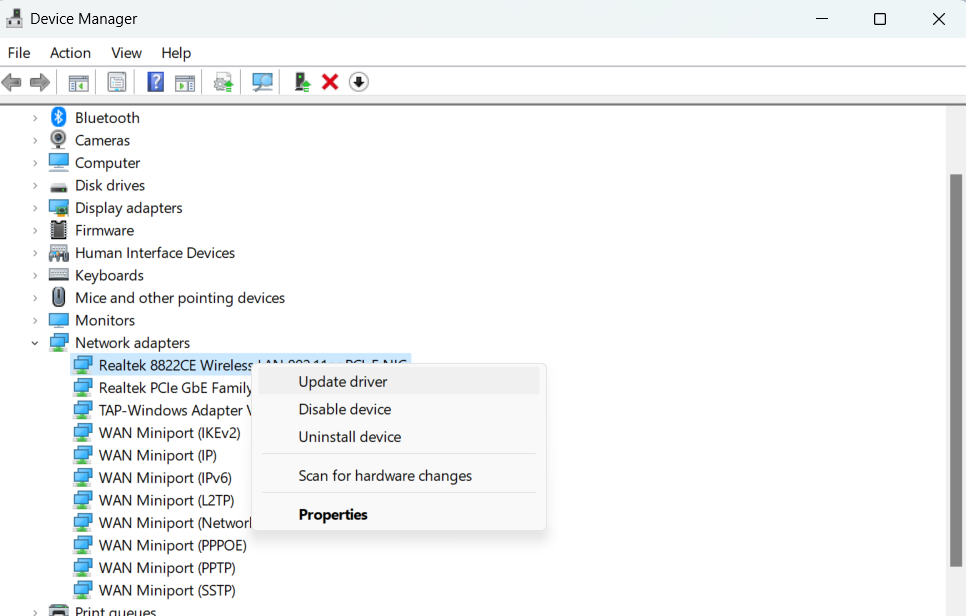
Task: Open Properties via the toolbar icon
Action: click(x=117, y=82)
